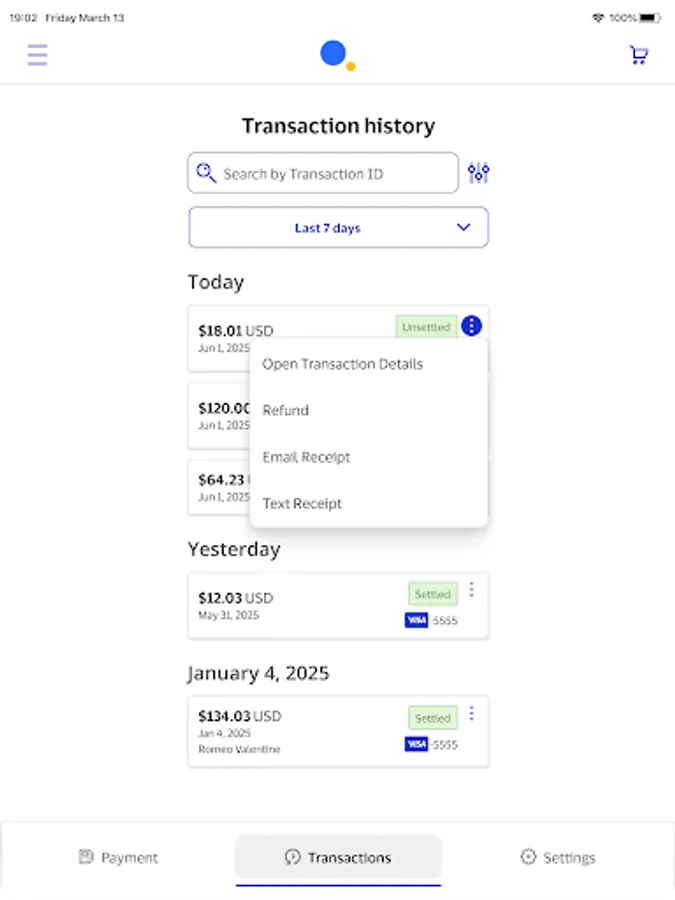Select Email Receipt option
The image size is (675, 900).
point(306,457)
